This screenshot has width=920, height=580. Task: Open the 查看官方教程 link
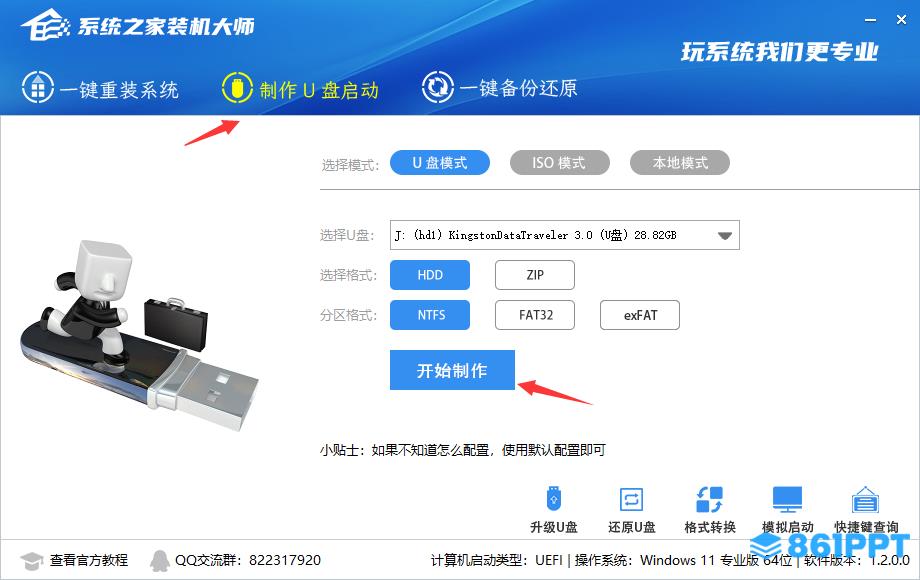(x=89, y=561)
